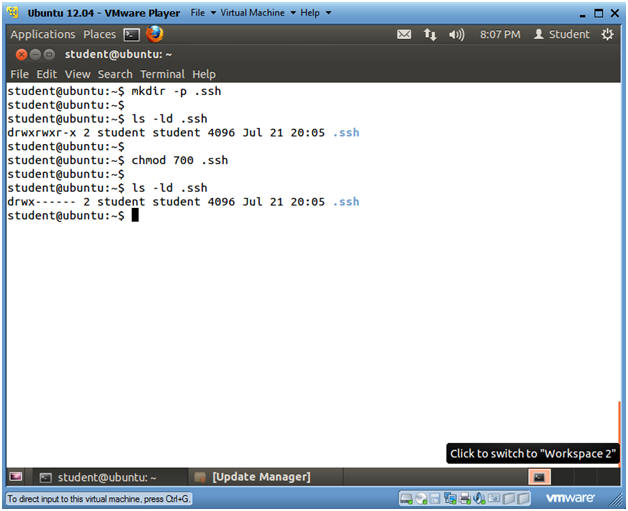Click the show desktop icon in bottom panel
The width and height of the screenshot is (628, 511).
coord(16,477)
